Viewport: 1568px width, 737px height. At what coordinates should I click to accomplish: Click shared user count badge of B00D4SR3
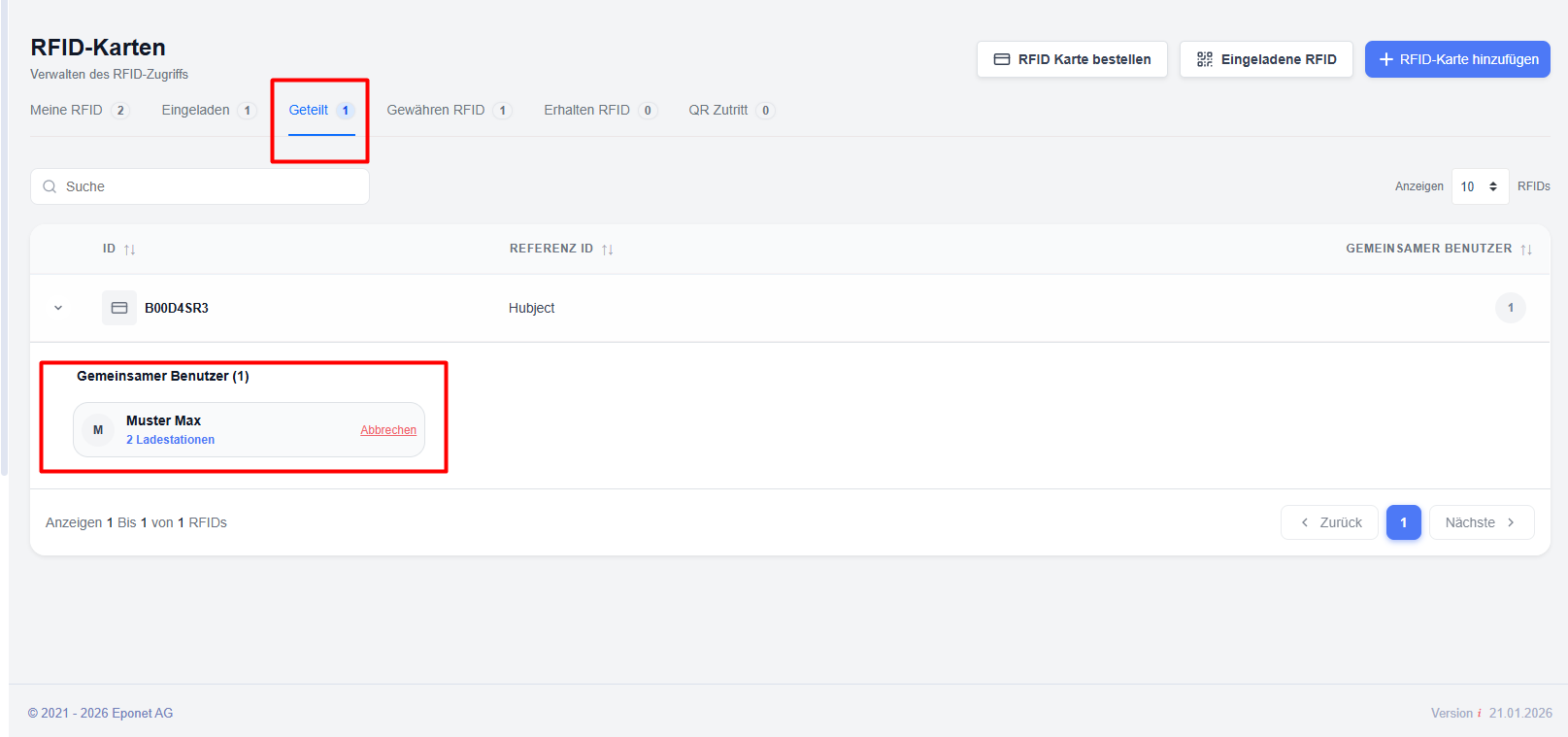click(1511, 308)
